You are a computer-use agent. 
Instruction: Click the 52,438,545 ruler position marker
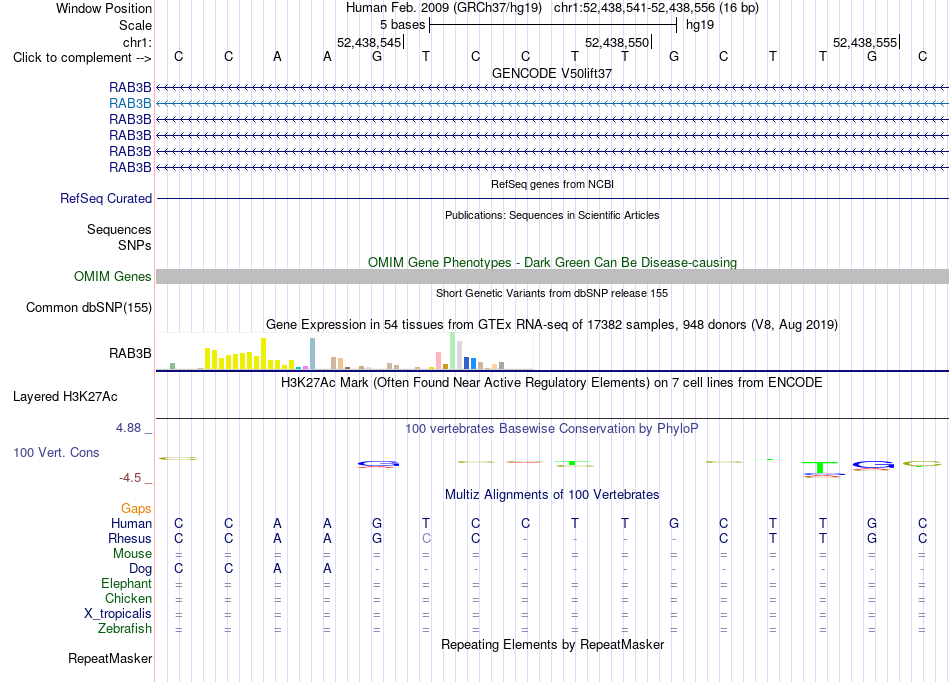click(x=370, y=42)
